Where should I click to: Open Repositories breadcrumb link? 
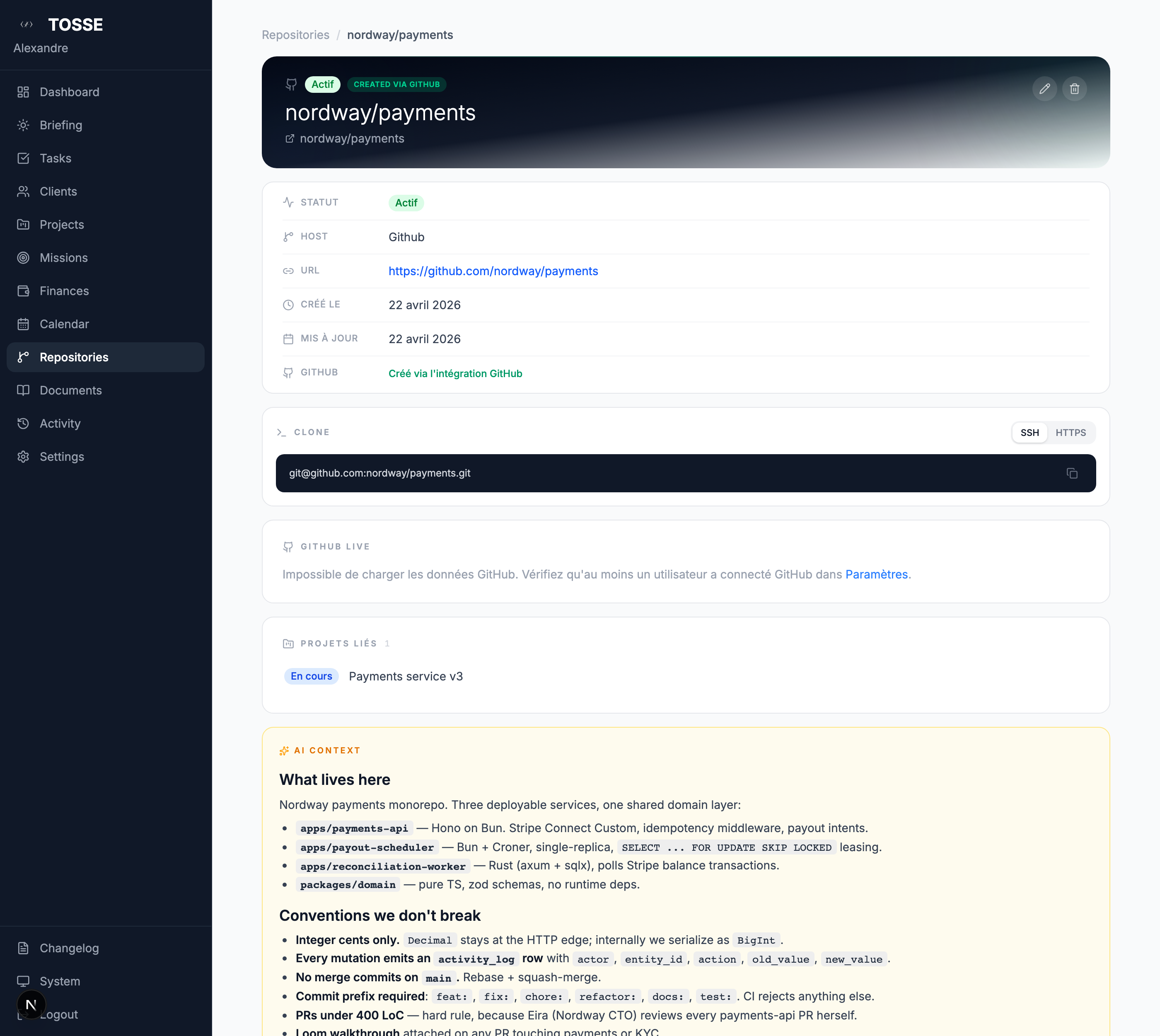tap(295, 35)
